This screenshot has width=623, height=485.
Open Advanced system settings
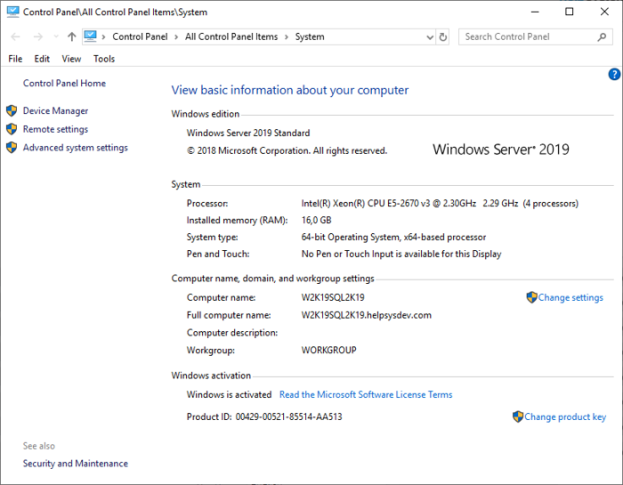75,148
